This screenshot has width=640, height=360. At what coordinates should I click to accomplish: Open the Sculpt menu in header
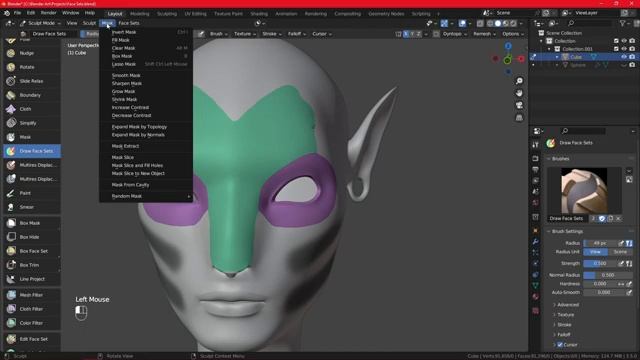pos(89,23)
